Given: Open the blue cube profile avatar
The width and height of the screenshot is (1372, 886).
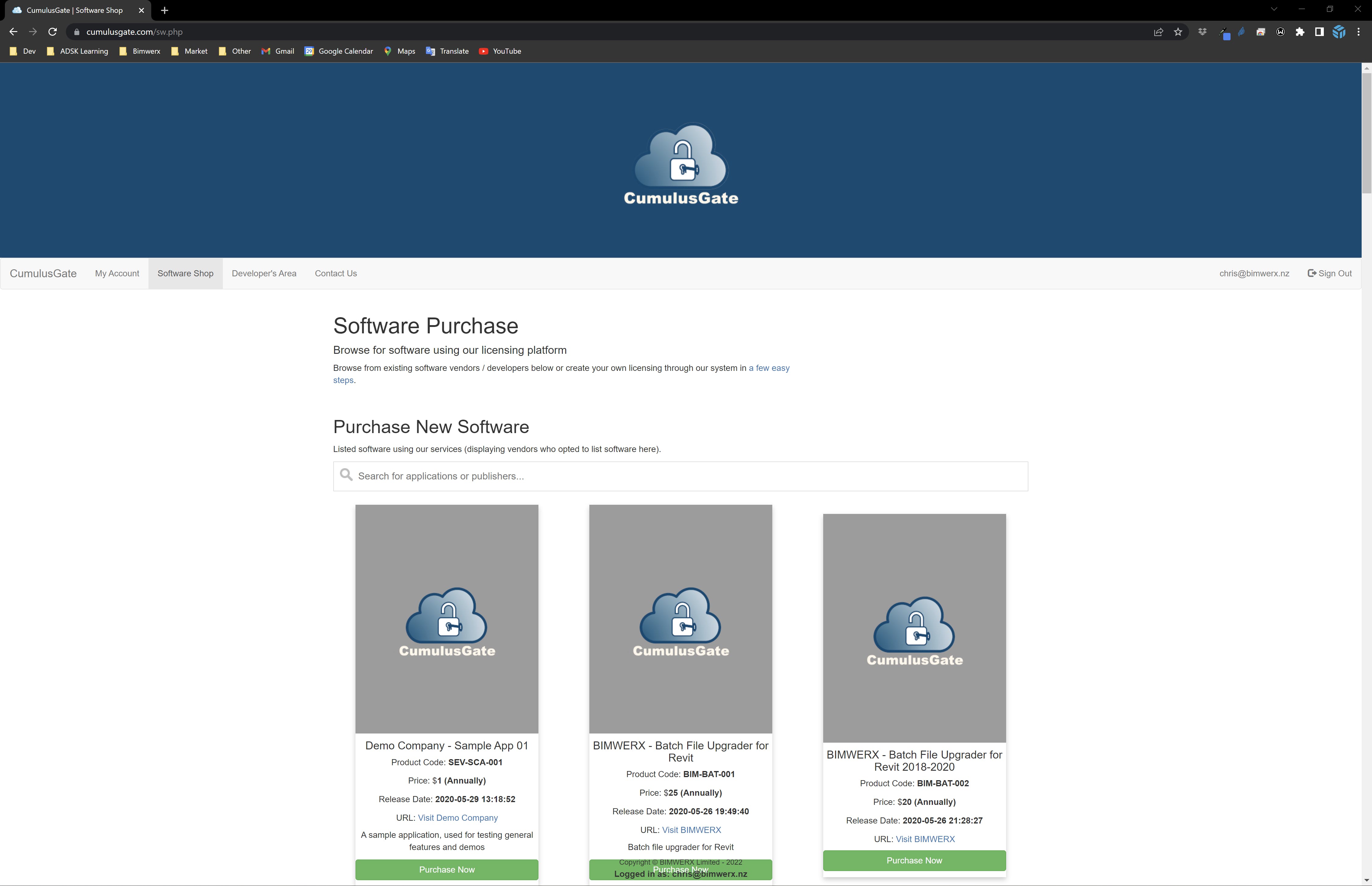Looking at the screenshot, I should coord(1339,32).
